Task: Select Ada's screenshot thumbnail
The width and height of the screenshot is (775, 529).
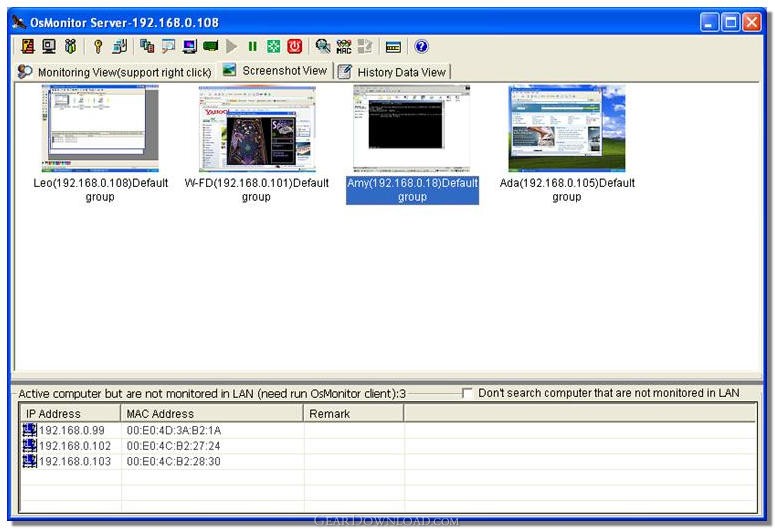Action: point(567,128)
